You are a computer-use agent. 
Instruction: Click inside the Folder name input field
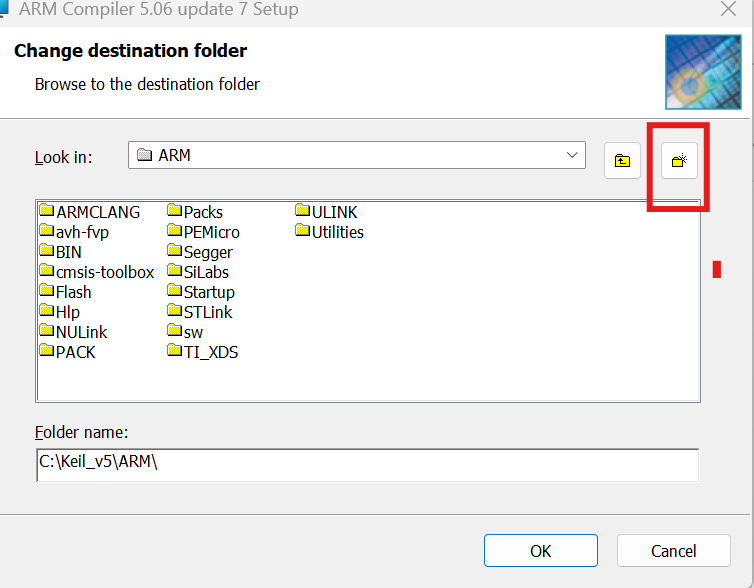coord(367,465)
